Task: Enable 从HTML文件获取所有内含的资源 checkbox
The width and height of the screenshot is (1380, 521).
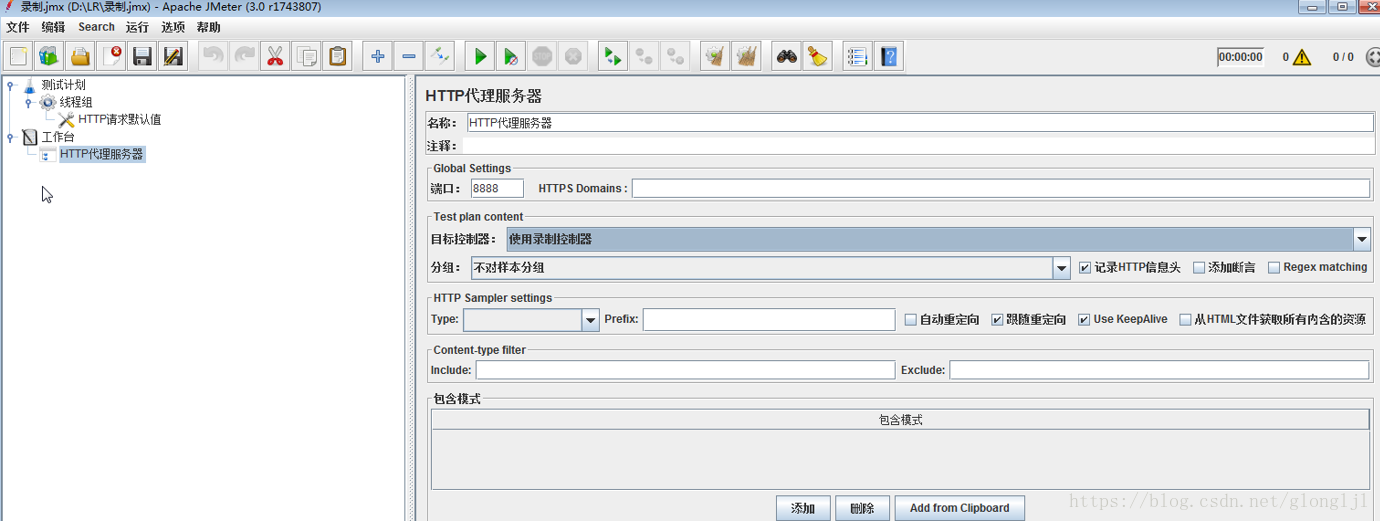Action: coord(1185,320)
